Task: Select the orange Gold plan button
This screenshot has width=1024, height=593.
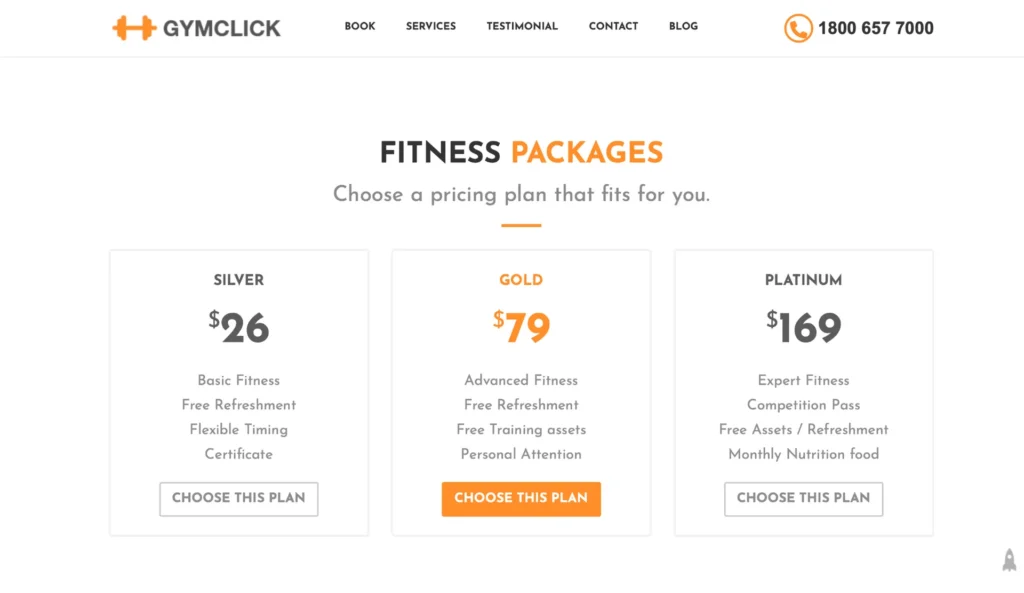Action: pyautogui.click(x=521, y=498)
